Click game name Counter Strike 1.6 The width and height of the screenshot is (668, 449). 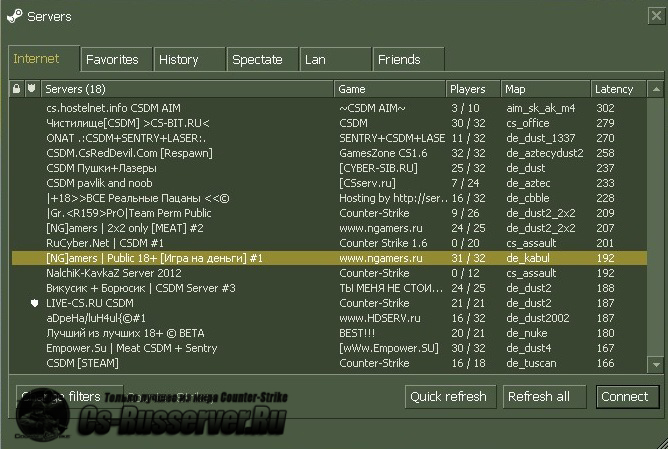pos(383,243)
